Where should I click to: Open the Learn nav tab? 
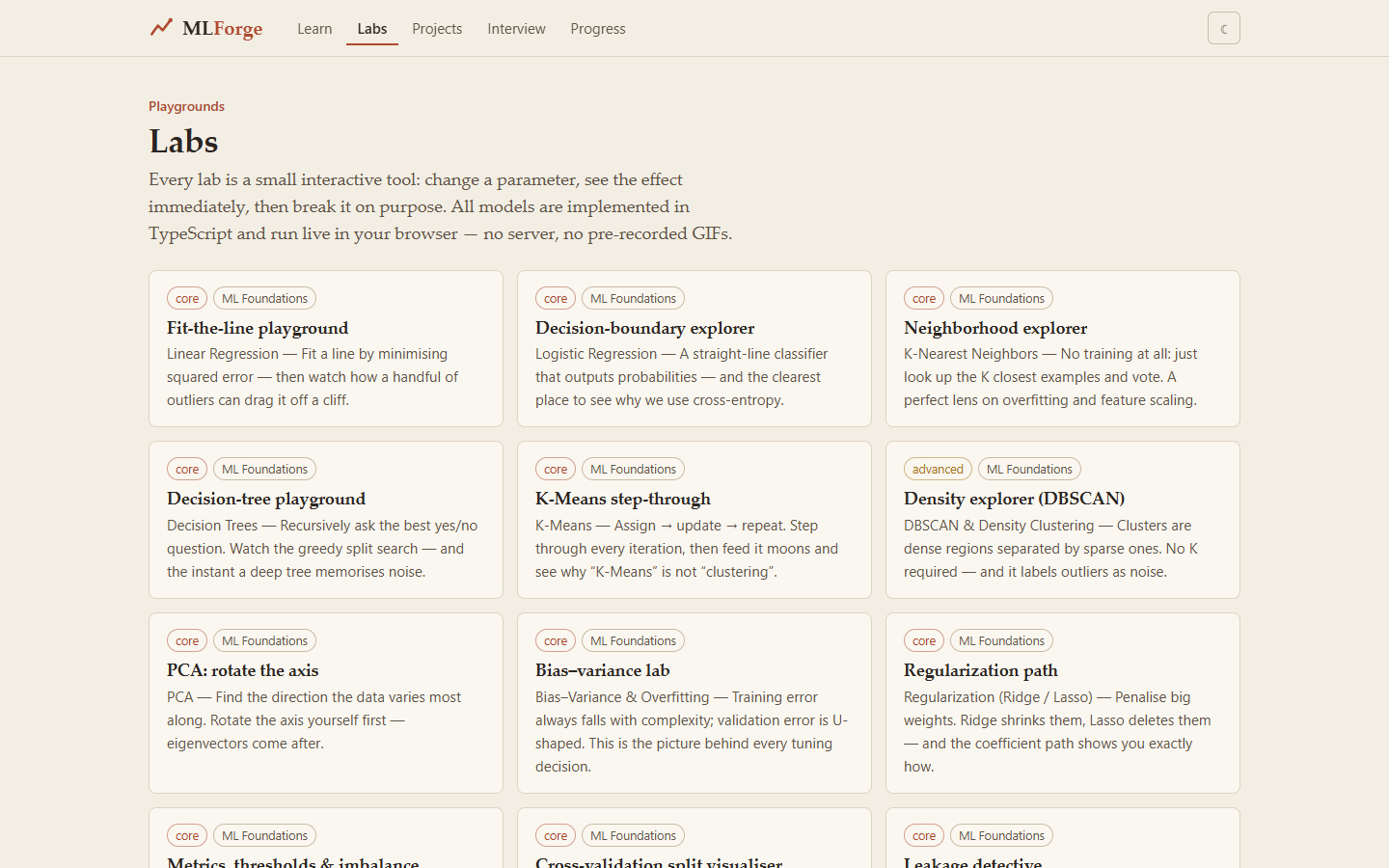(314, 29)
